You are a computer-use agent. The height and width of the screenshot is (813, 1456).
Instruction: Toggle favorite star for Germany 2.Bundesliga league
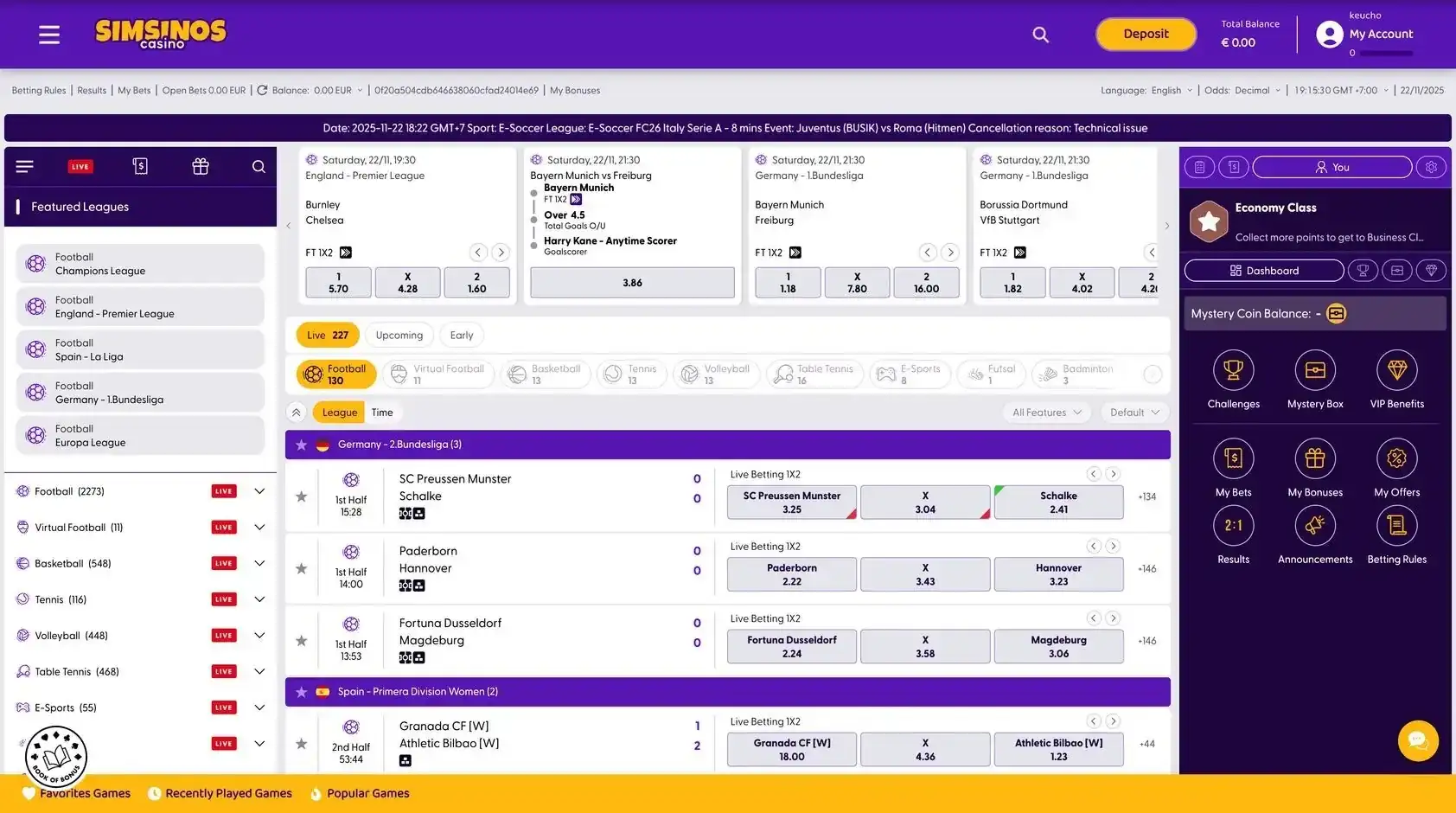[x=301, y=445]
